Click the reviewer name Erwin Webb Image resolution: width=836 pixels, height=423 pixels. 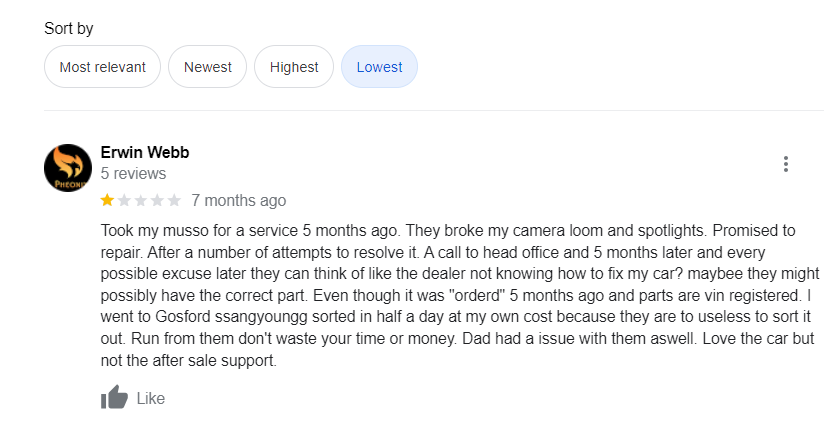145,152
